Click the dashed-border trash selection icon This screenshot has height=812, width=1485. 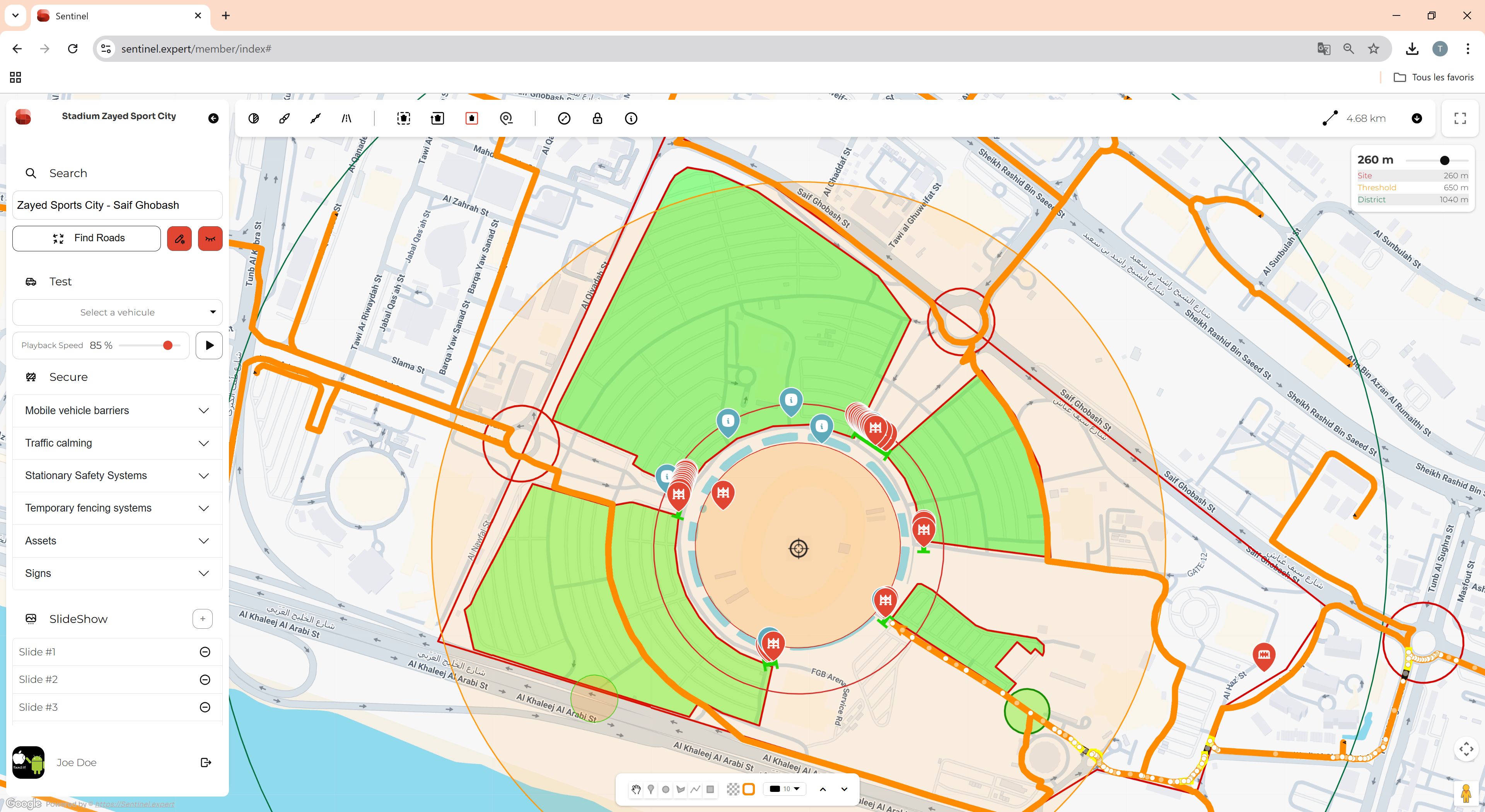point(403,118)
